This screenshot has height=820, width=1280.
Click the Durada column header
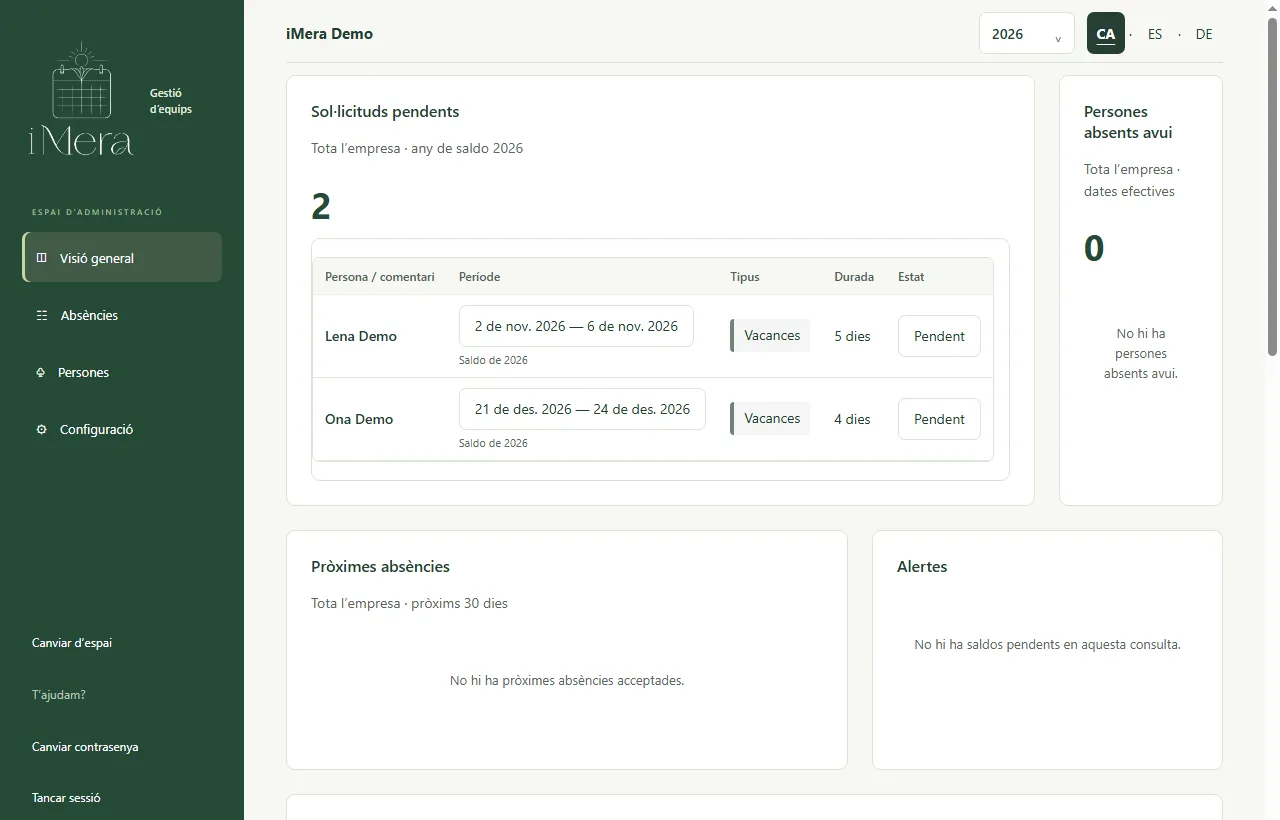(854, 277)
